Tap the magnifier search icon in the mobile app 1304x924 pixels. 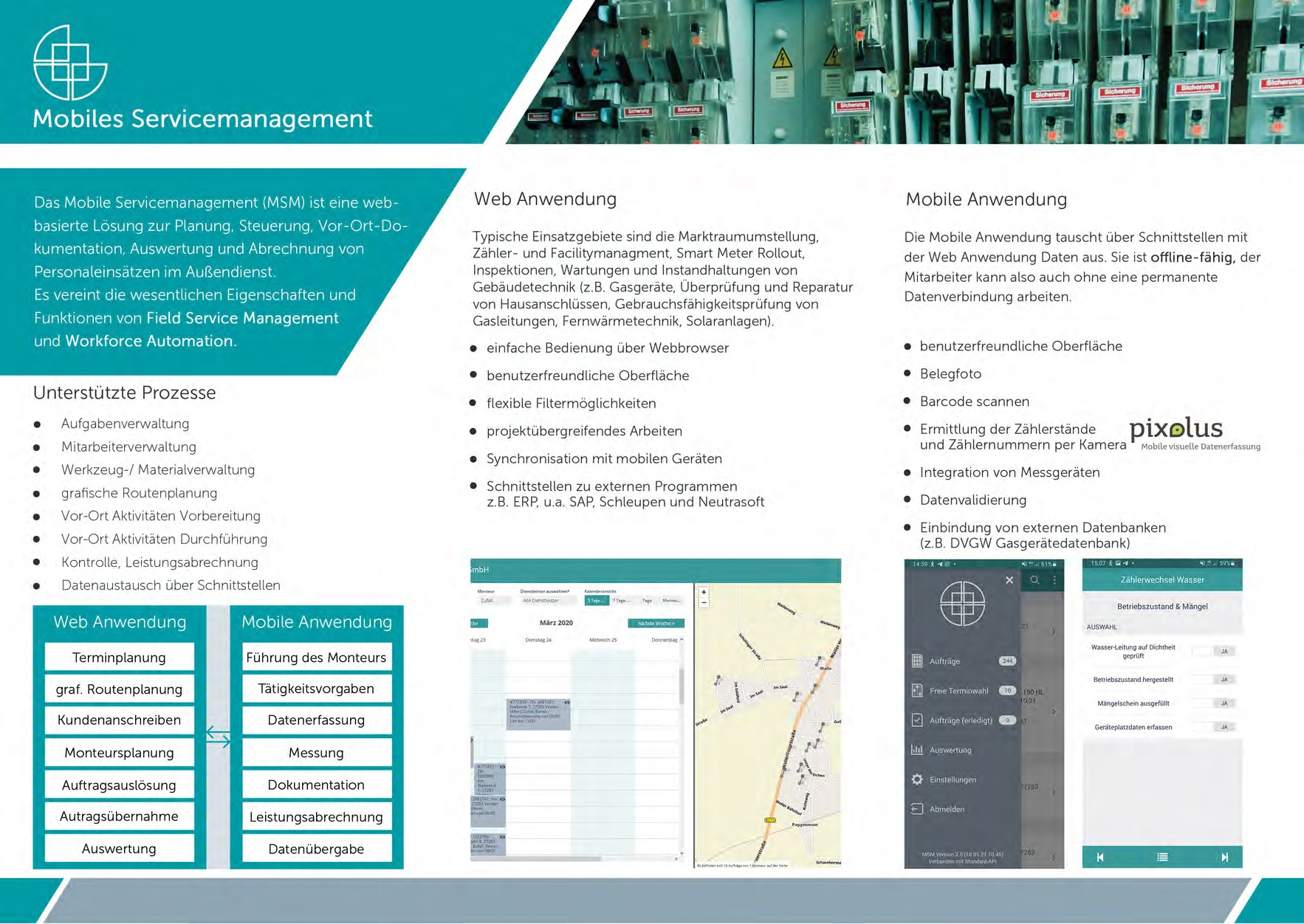point(1034,580)
